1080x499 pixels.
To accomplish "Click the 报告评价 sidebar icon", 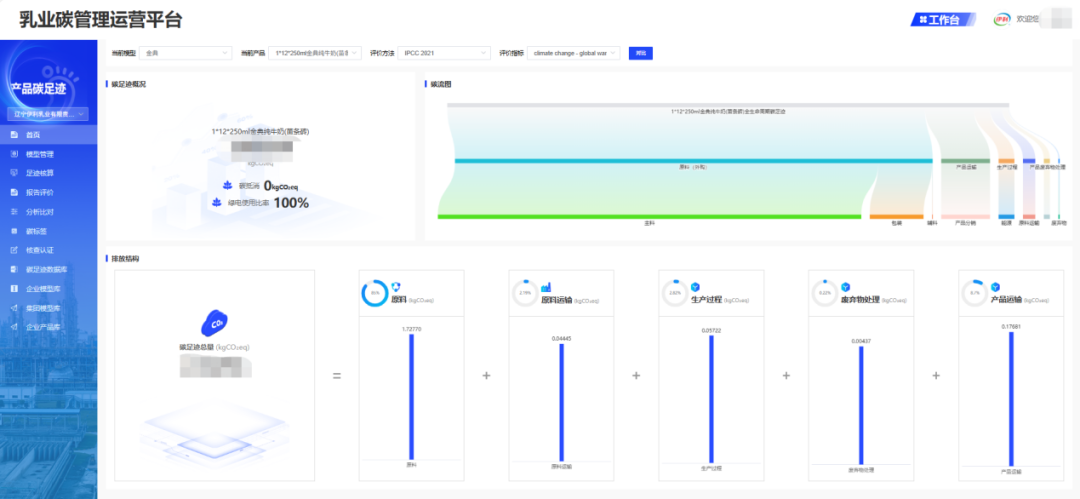I will pyautogui.click(x=13, y=192).
